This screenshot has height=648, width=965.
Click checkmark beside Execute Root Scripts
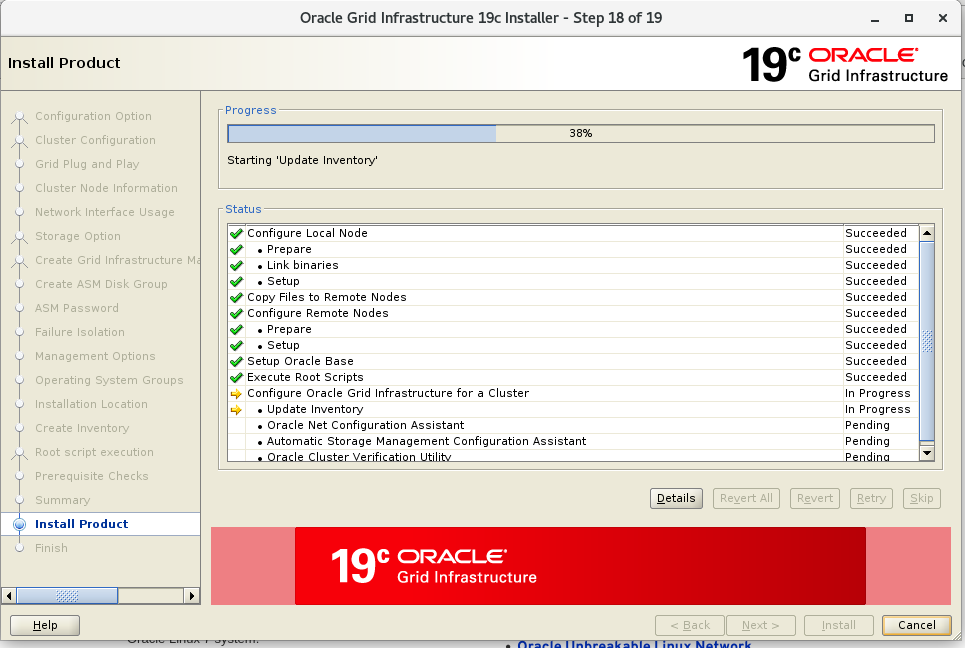(236, 377)
